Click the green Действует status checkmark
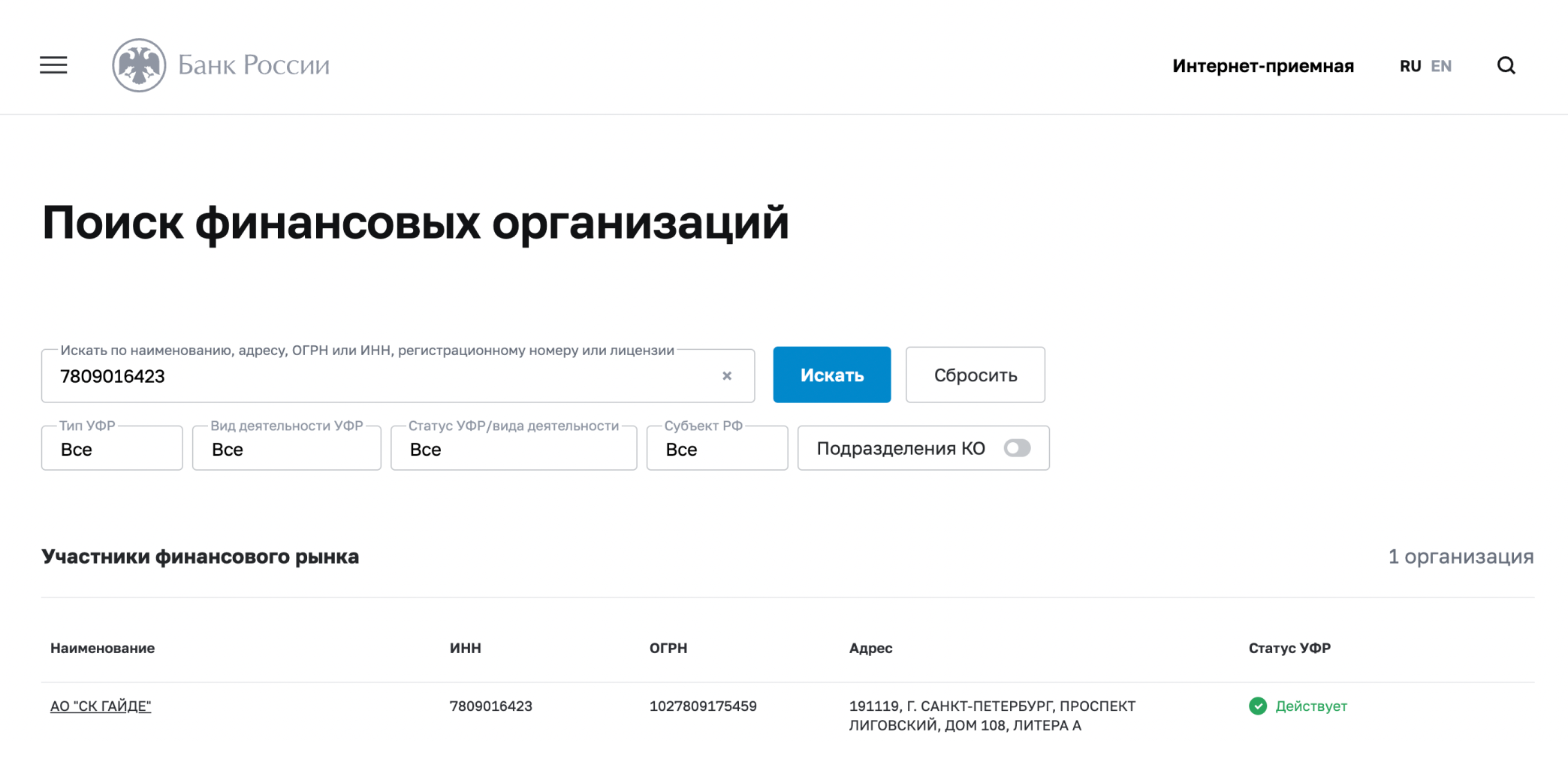Image resolution: width=1568 pixels, height=777 pixels. pyautogui.click(x=1258, y=706)
